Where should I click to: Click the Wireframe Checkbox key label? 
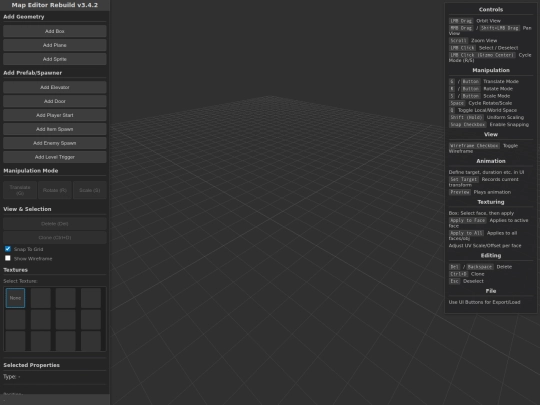point(474,146)
